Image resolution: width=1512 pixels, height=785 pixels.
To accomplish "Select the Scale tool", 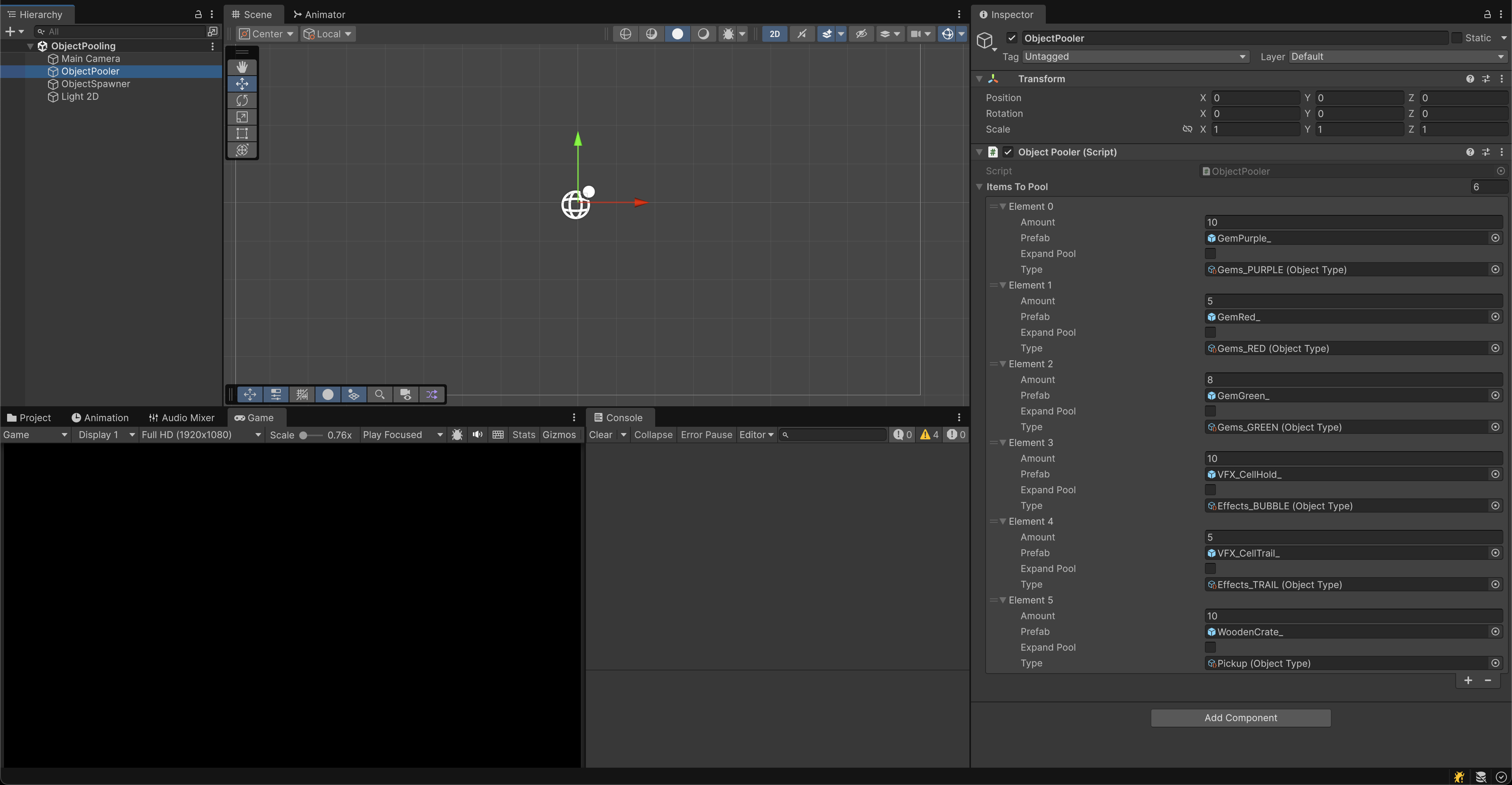I will (242, 117).
